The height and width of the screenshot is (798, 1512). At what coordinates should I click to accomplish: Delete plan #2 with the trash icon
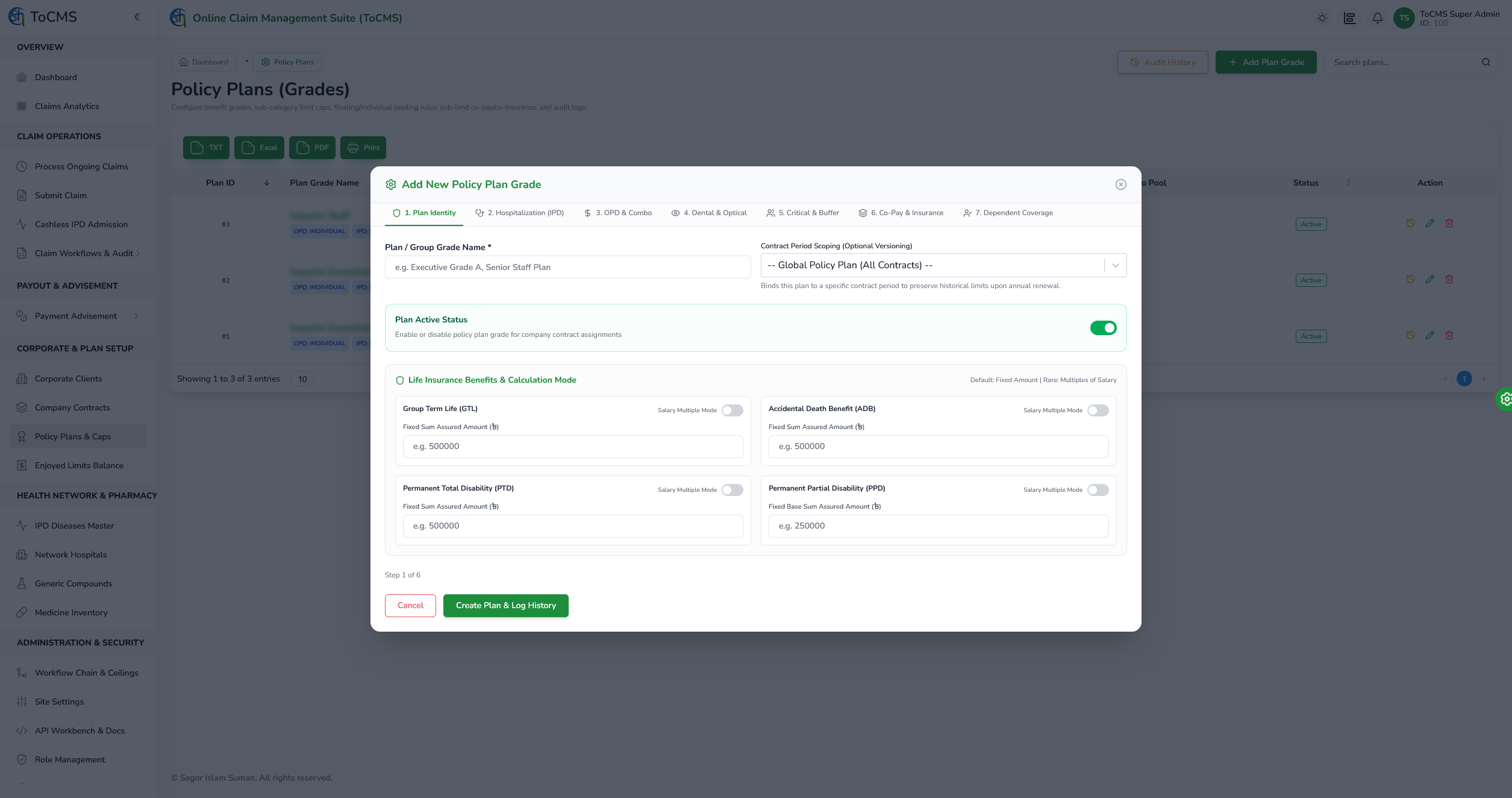pyautogui.click(x=1449, y=280)
